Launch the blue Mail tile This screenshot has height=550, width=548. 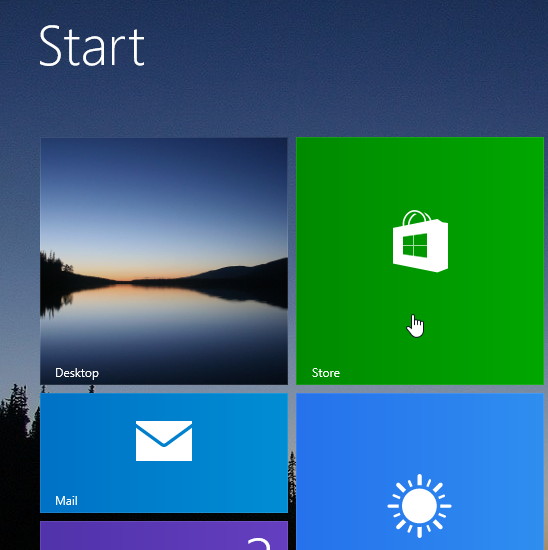(164, 453)
